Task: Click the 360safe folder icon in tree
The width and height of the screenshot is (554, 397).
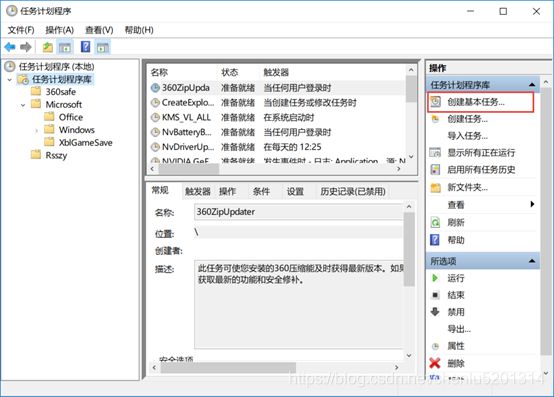Action: coord(36,91)
